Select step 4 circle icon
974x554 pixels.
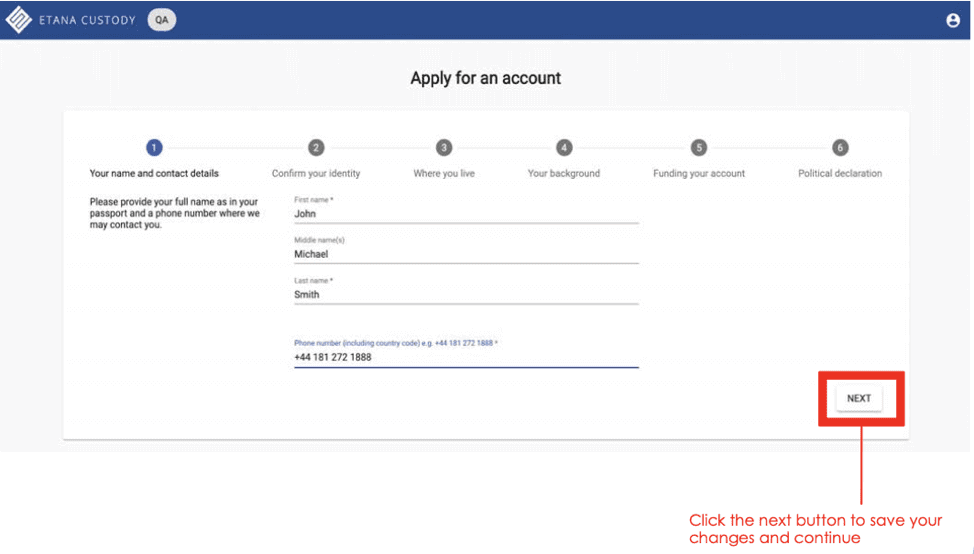(x=564, y=148)
